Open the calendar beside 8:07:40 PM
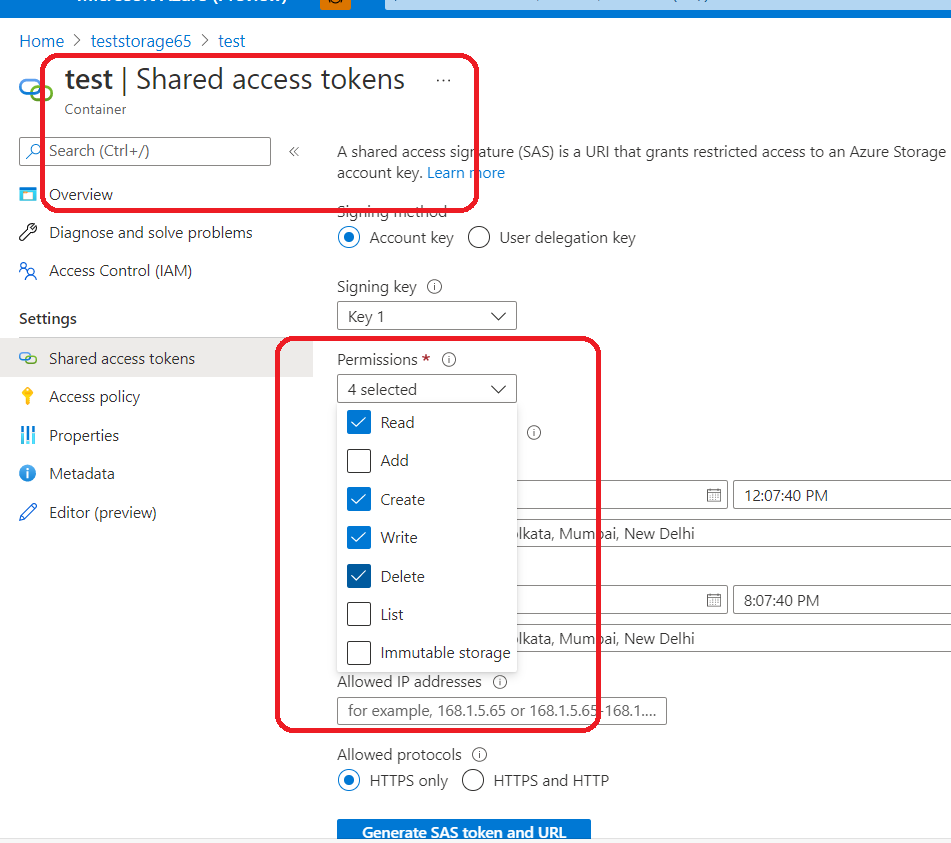 [x=714, y=600]
